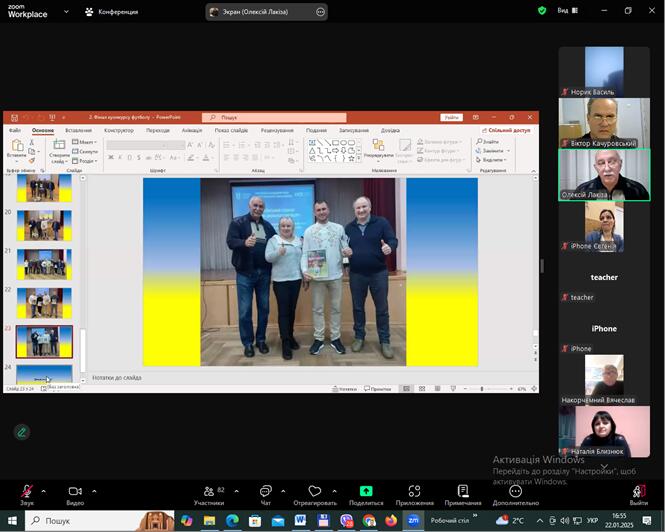
Task: Open Примечания notes in Zoom
Action: [x=463, y=495]
